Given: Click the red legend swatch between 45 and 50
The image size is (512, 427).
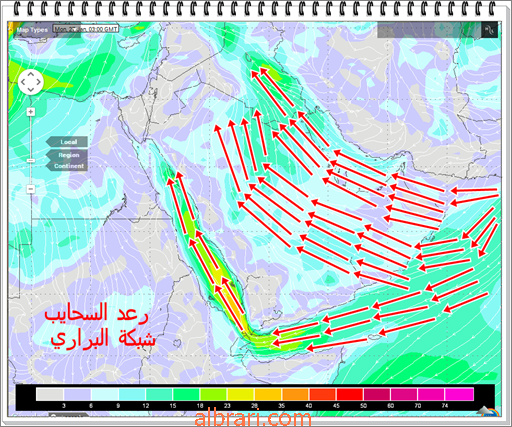Looking at the screenshot, I should (350, 394).
